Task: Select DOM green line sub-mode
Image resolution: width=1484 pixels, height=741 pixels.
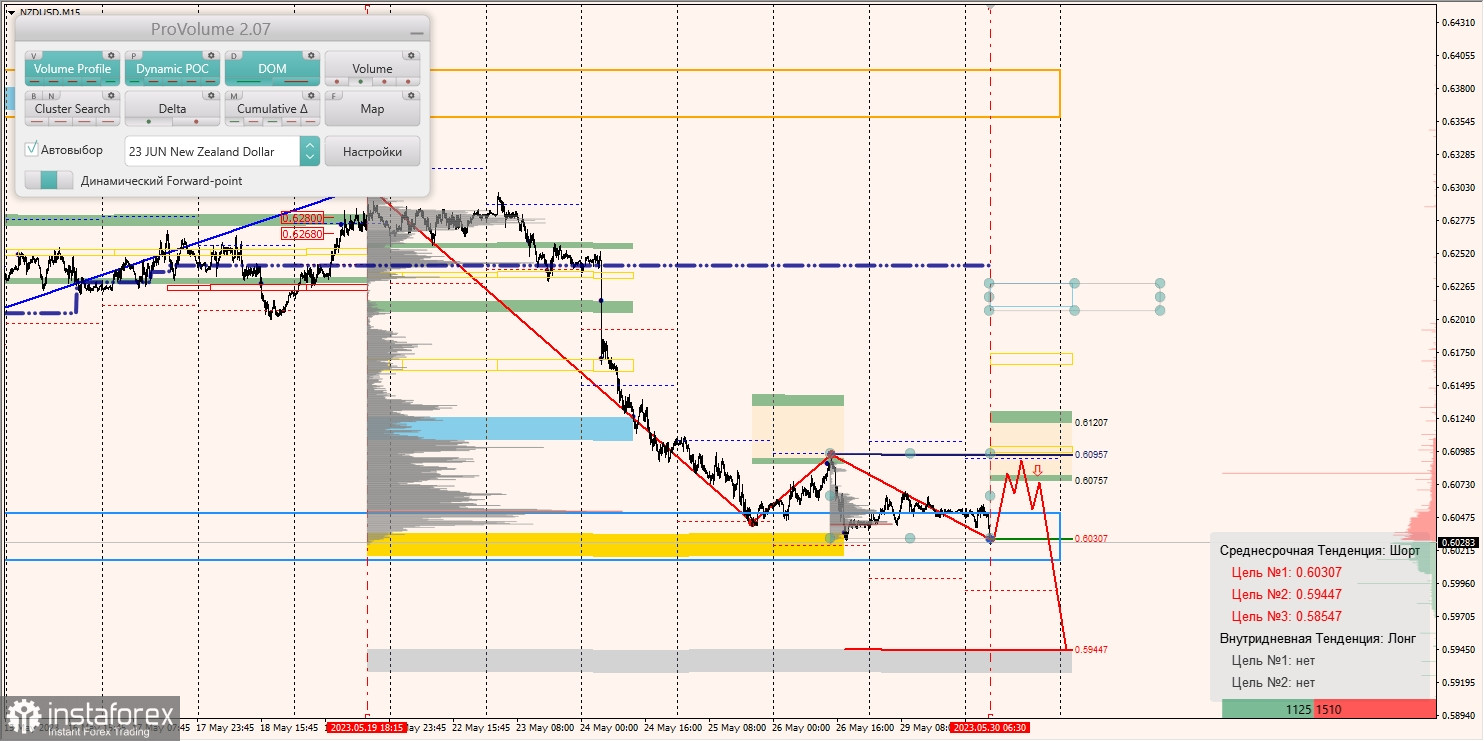Action: point(247,82)
